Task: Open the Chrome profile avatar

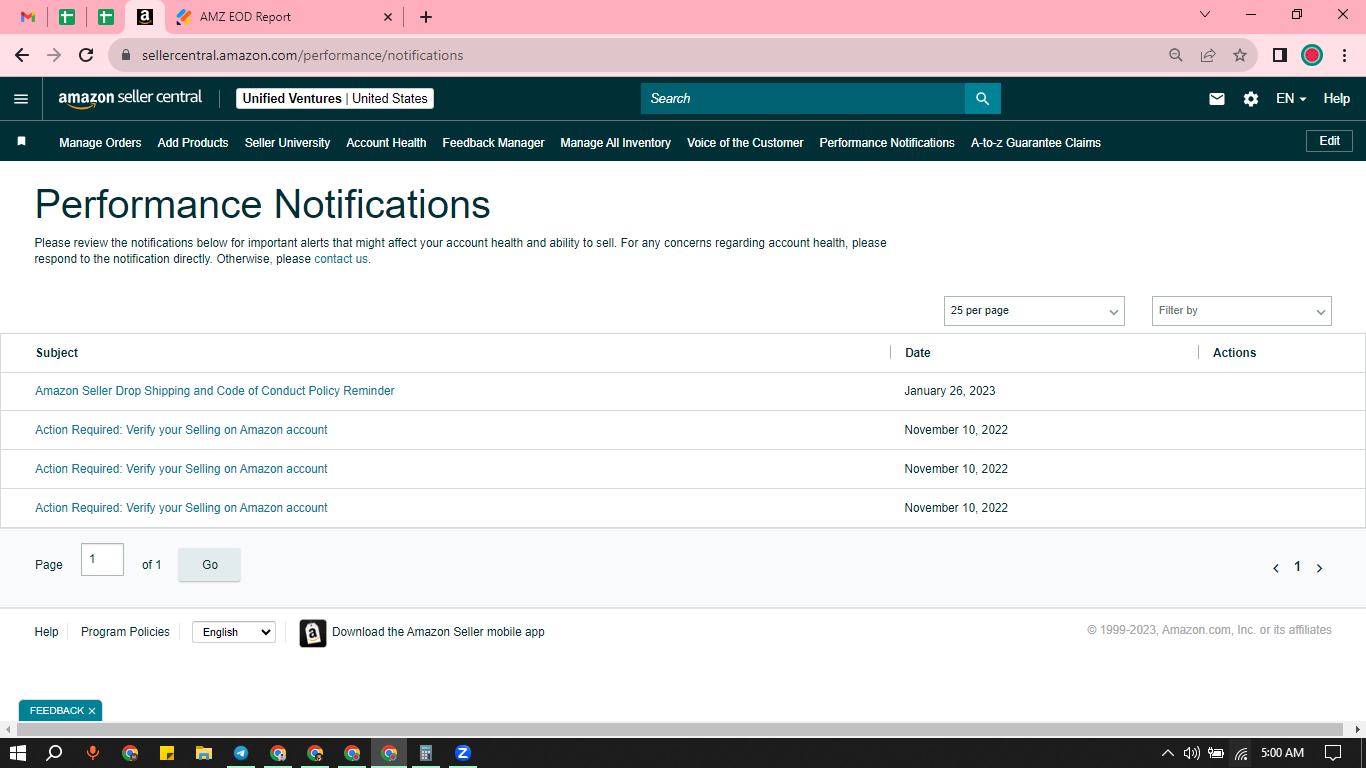Action: tap(1312, 55)
